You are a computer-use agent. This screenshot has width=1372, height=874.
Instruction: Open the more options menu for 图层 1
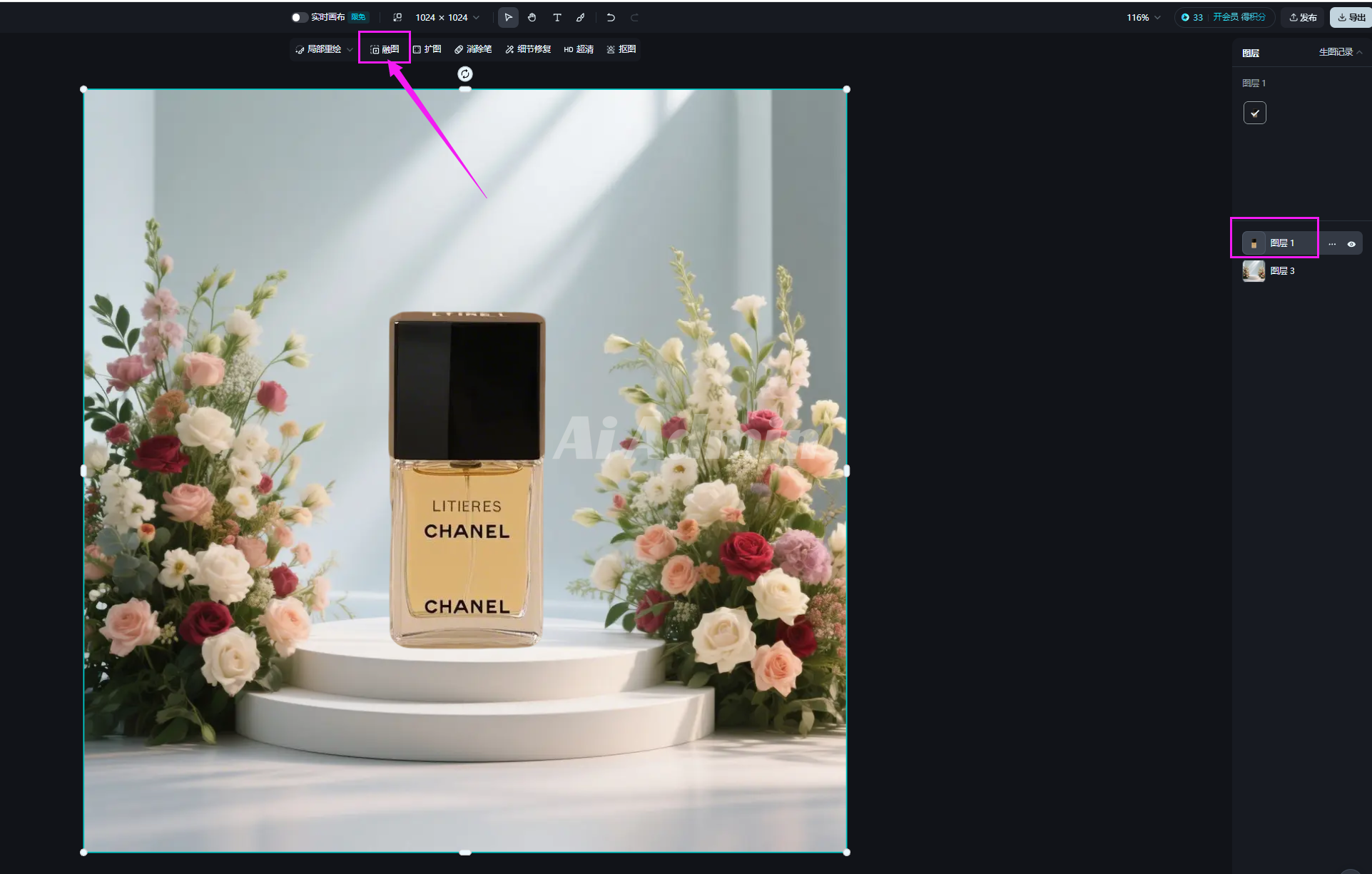pos(1332,244)
